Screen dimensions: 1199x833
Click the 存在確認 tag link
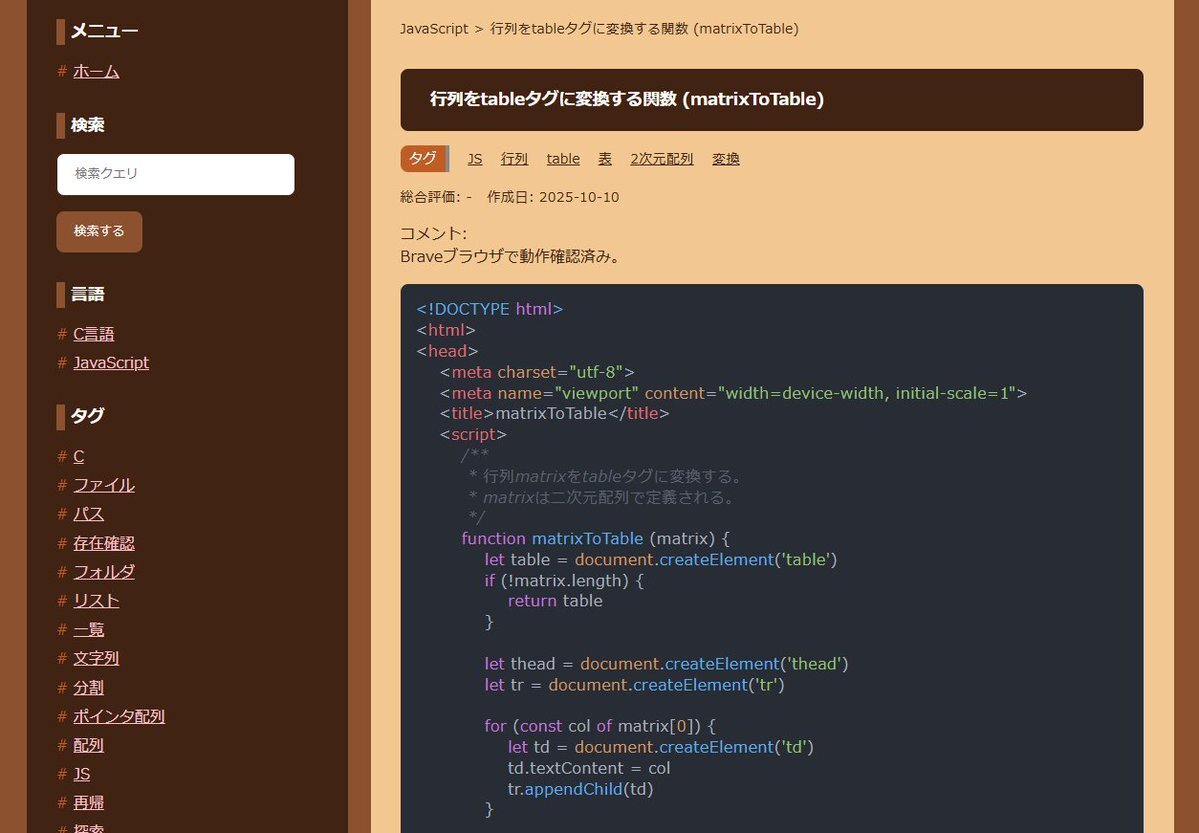coord(103,543)
